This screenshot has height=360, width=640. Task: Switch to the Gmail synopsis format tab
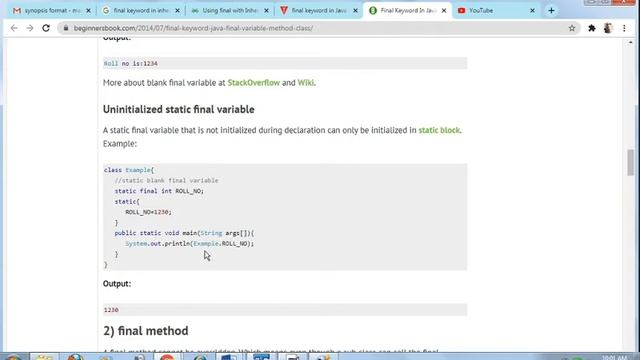(x=51, y=11)
